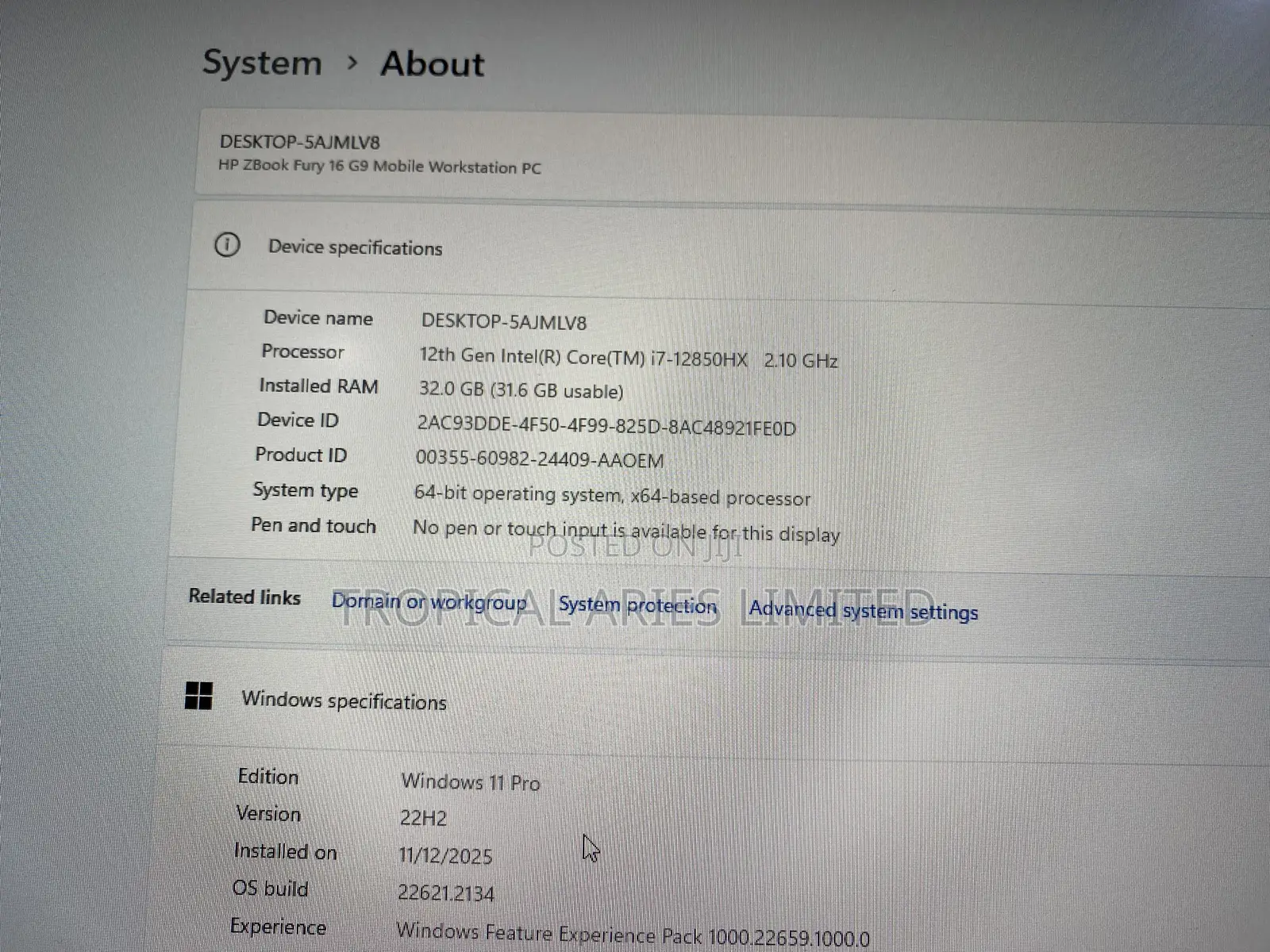Click the Installed on label
Image resolution: width=1270 pixels, height=952 pixels.
(x=285, y=851)
